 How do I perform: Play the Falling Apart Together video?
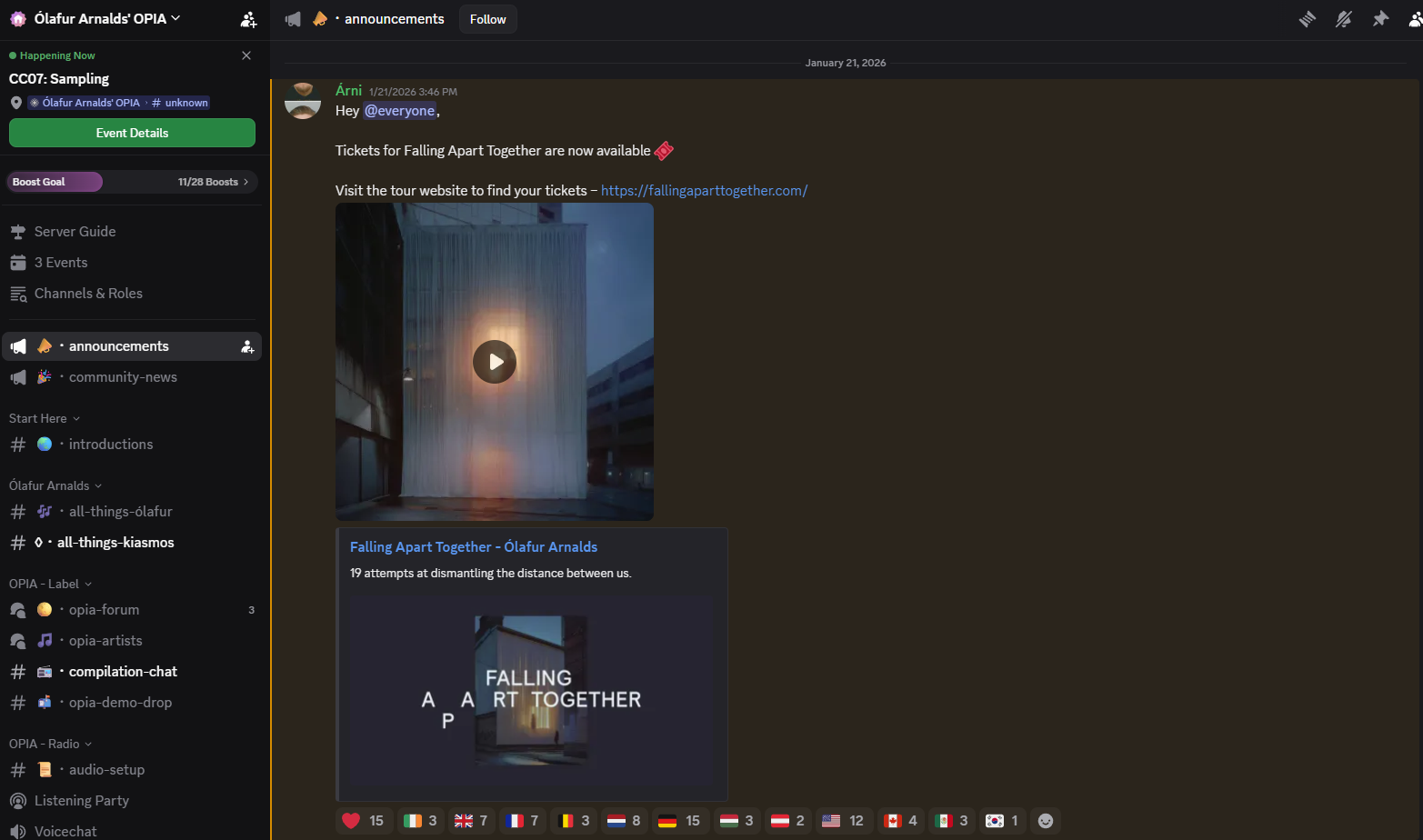(x=495, y=362)
